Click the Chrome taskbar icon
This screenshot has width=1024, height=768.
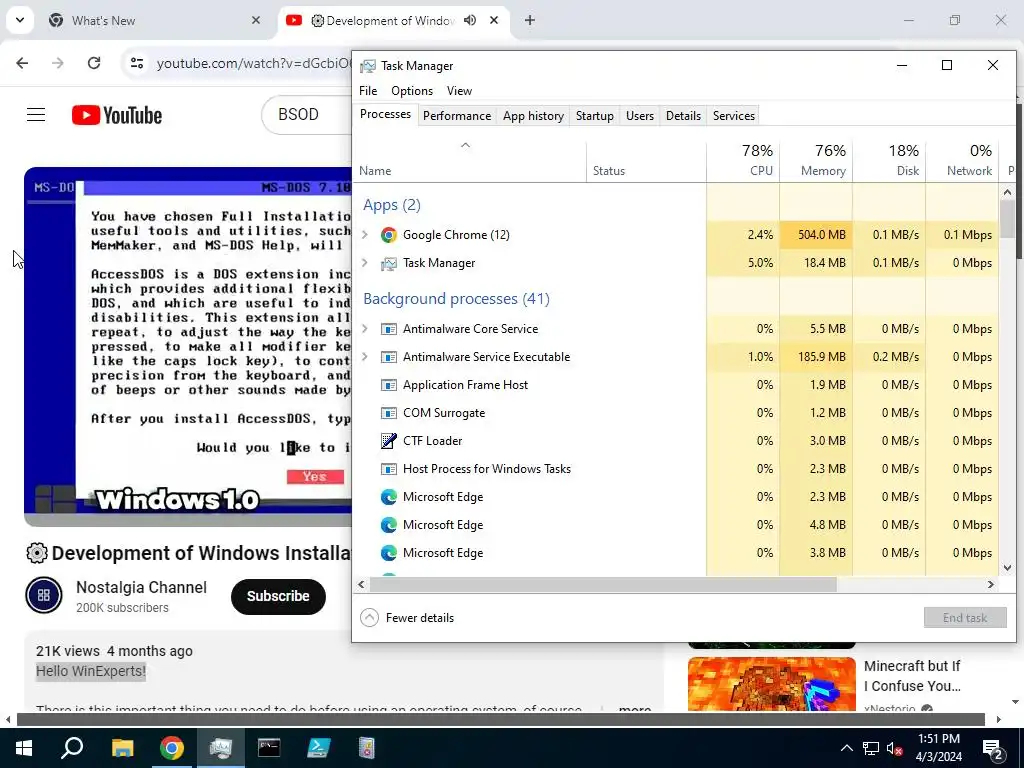(x=172, y=748)
